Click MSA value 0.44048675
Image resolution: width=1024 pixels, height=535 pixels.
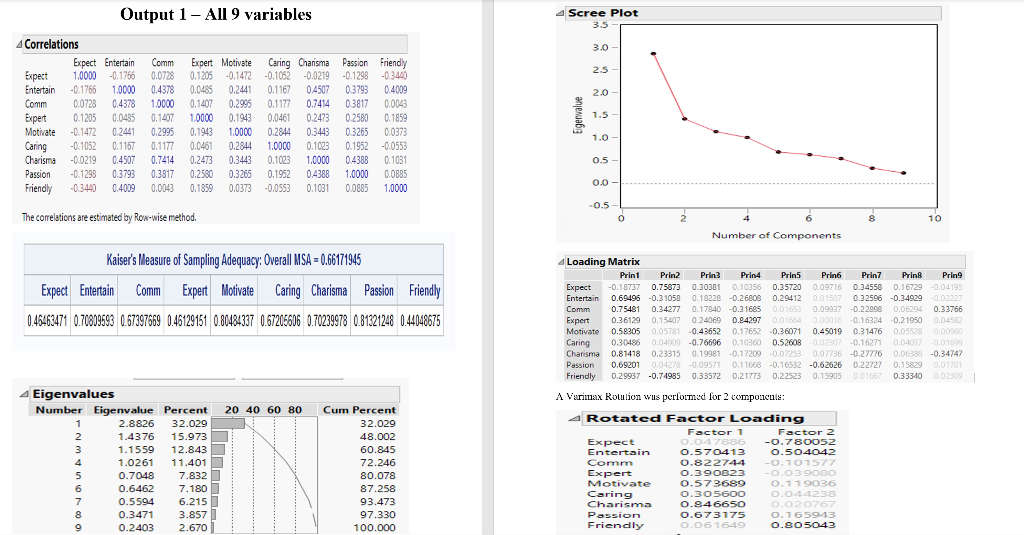click(420, 321)
